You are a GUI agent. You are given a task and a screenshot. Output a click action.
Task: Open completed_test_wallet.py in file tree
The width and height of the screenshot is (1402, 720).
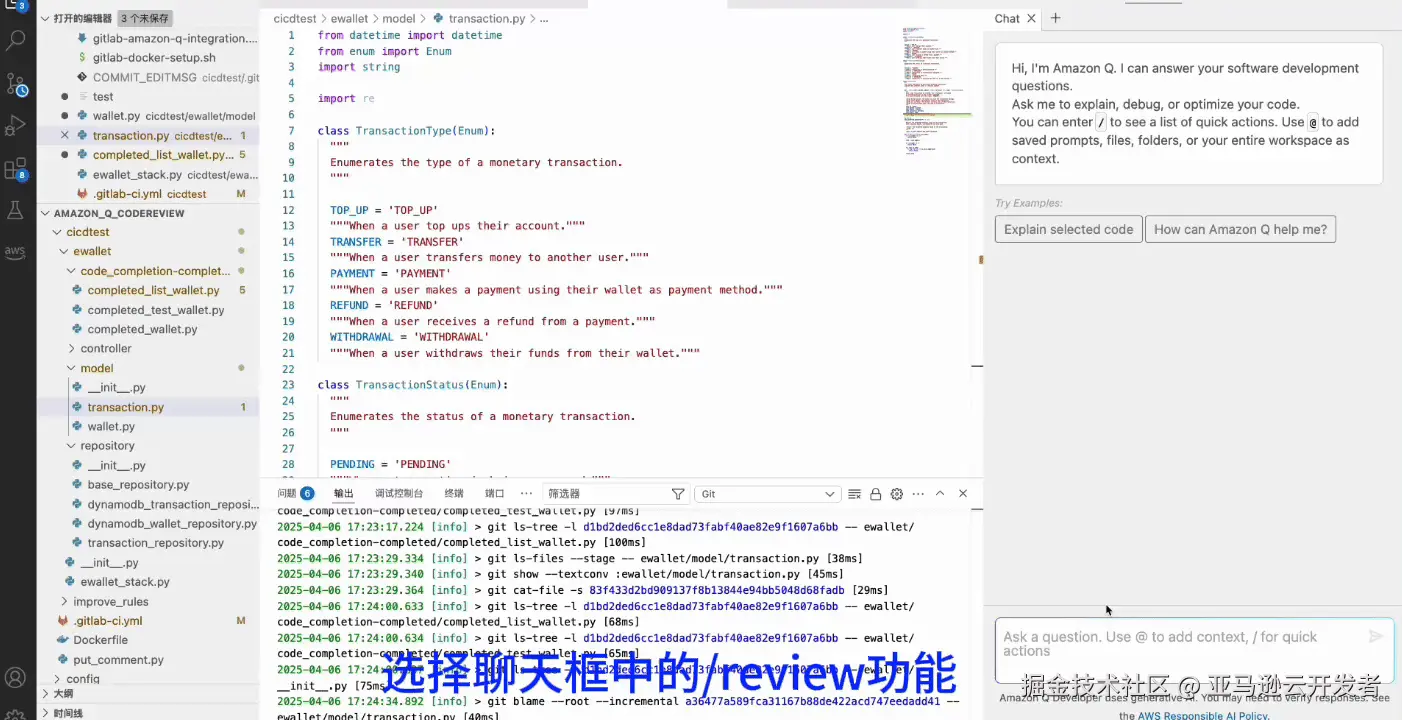155,310
